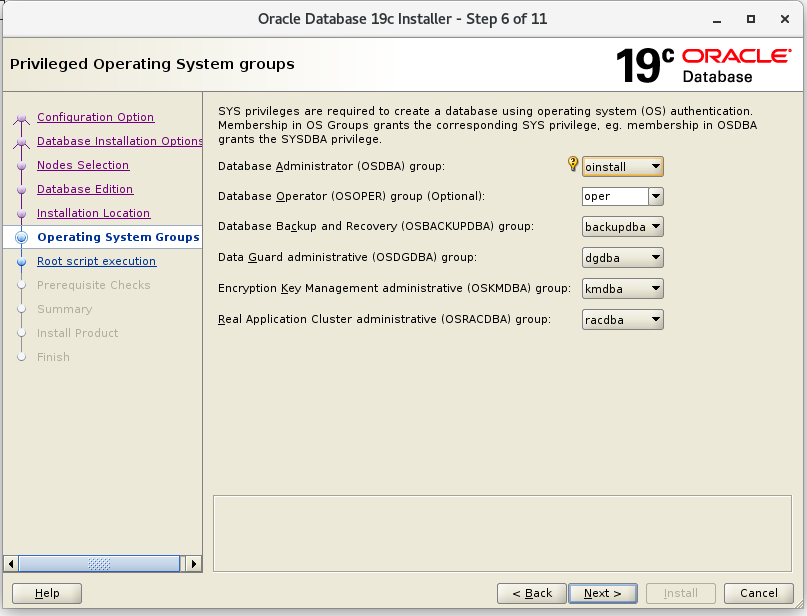Click the Oracle 19c Database logo
Image resolution: width=807 pixels, height=616 pixels.
[x=703, y=65]
